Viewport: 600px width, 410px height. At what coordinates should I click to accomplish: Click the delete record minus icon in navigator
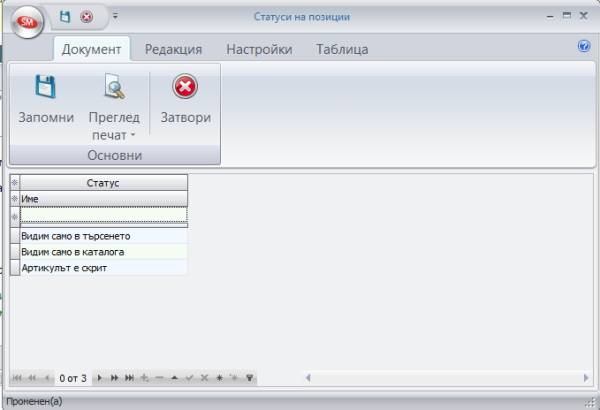coord(159,378)
